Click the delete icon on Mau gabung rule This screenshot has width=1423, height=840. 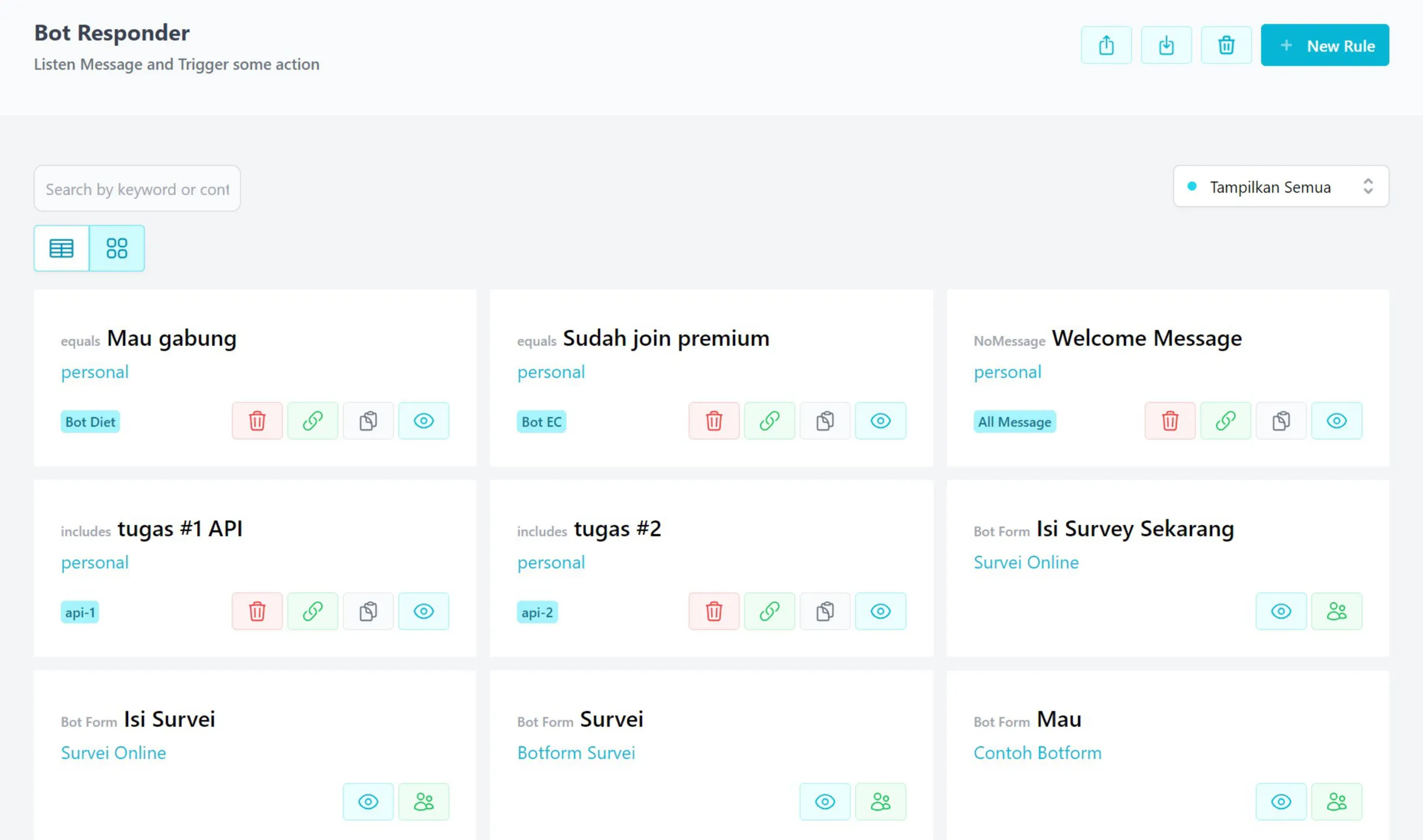(258, 420)
